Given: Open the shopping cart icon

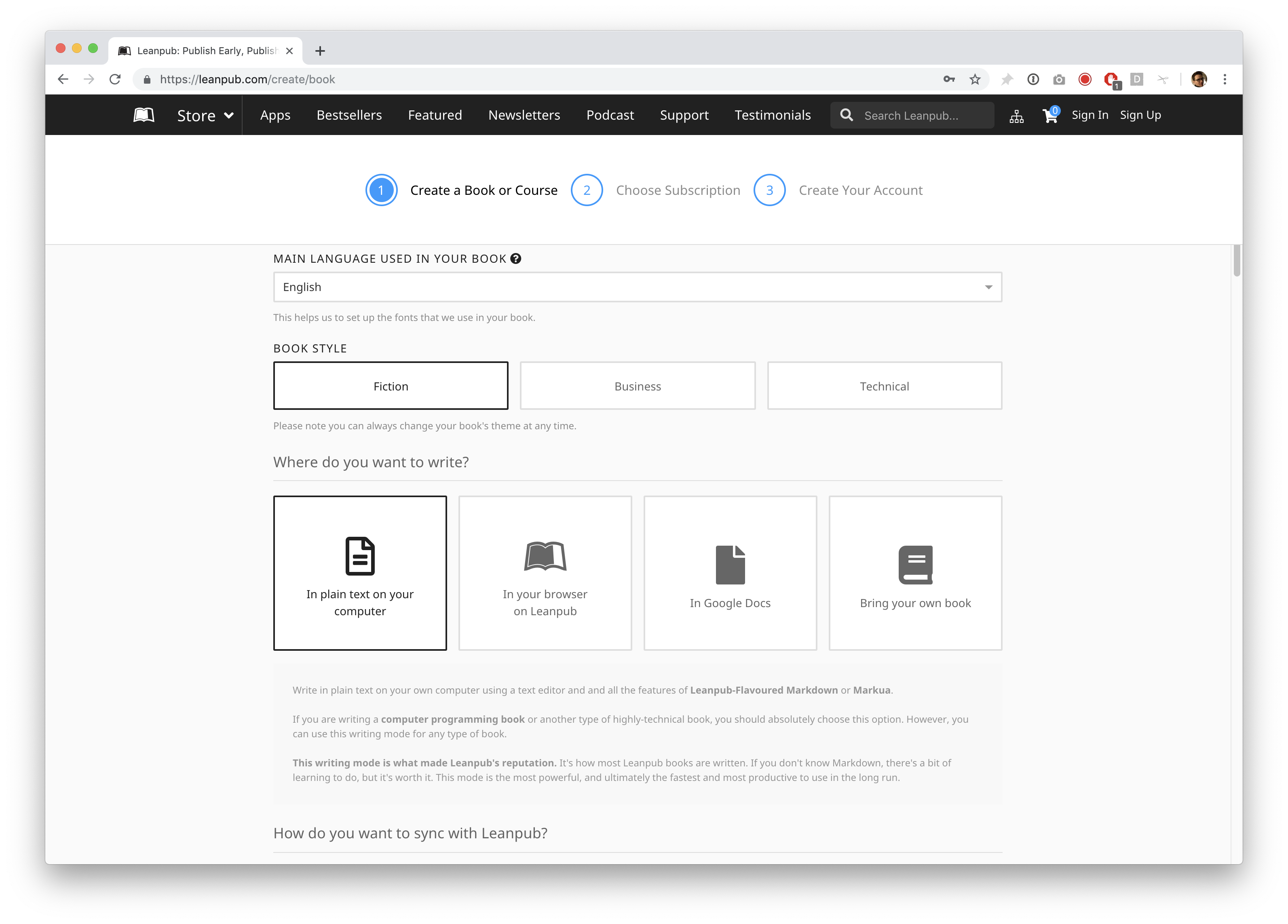Looking at the screenshot, I should [1051, 115].
